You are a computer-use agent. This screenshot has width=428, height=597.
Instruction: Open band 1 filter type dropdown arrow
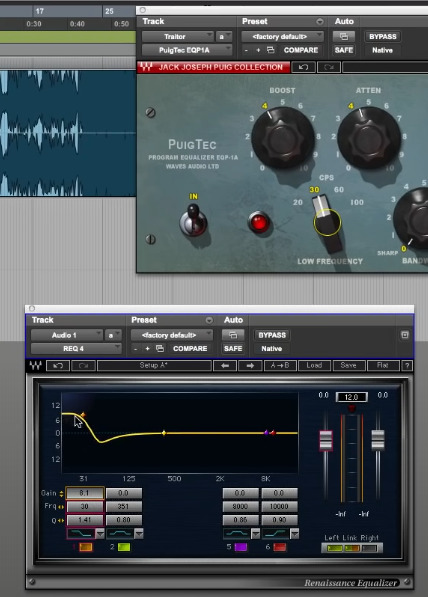(x=100, y=534)
